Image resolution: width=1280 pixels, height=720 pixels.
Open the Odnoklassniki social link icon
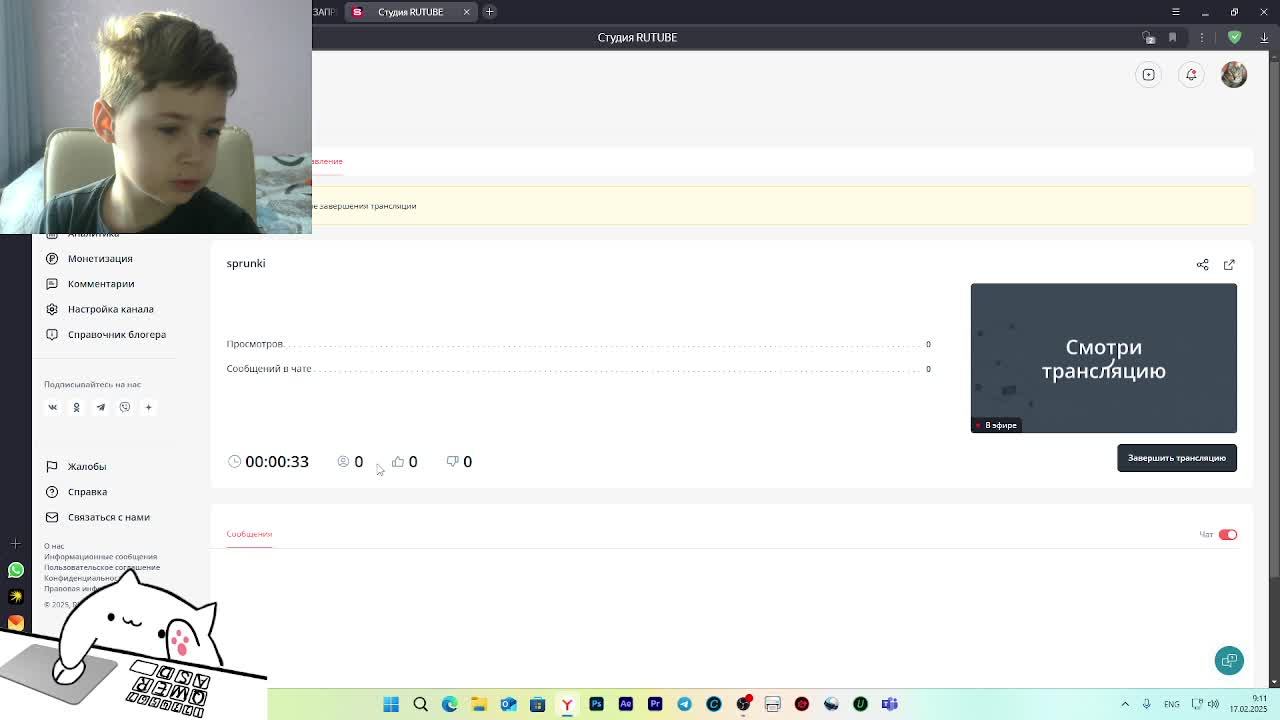(x=76, y=407)
